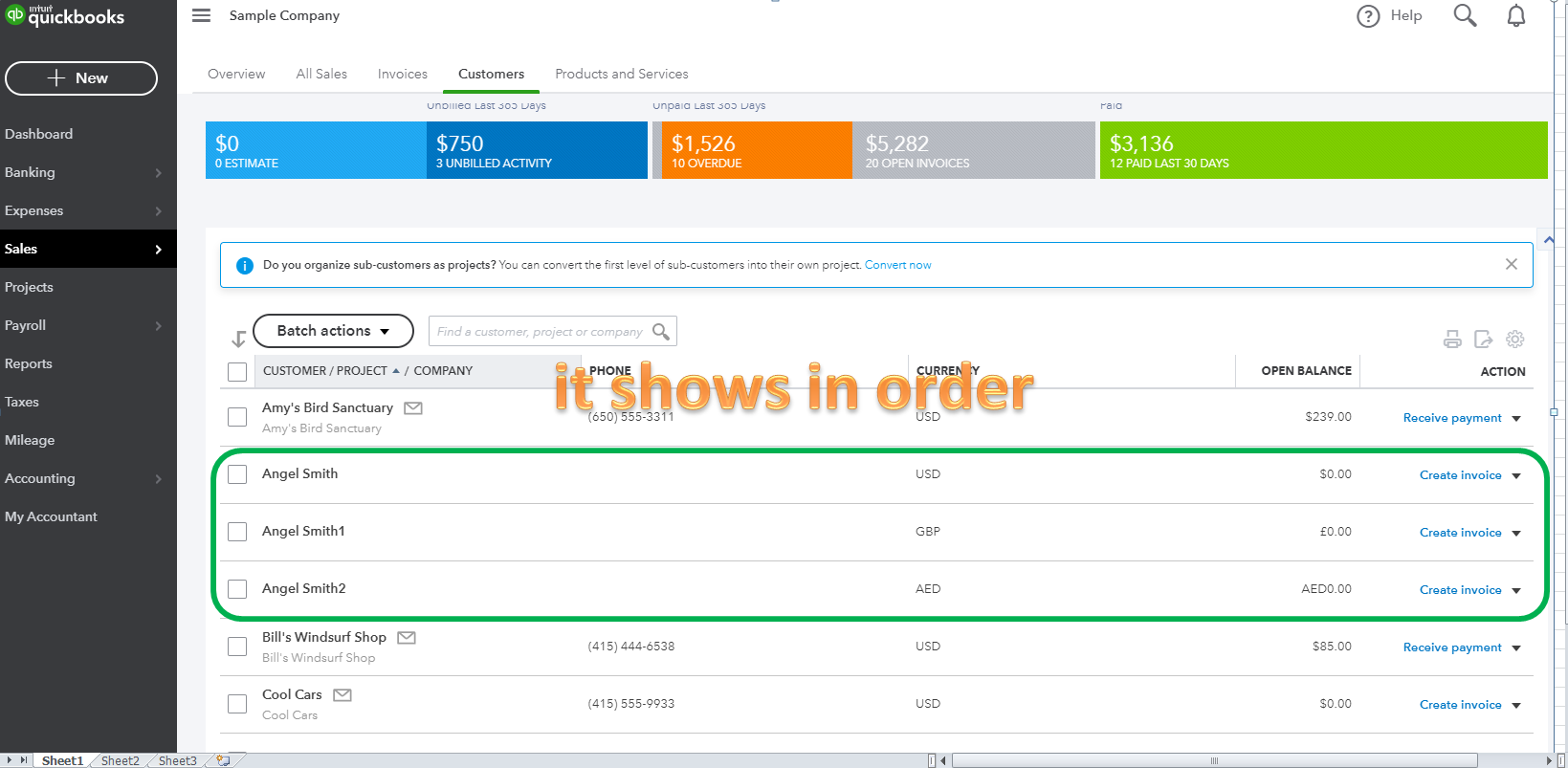Viewport: 1568px width, 768px height.
Task: Open Taxes in the sidebar
Action: point(22,402)
